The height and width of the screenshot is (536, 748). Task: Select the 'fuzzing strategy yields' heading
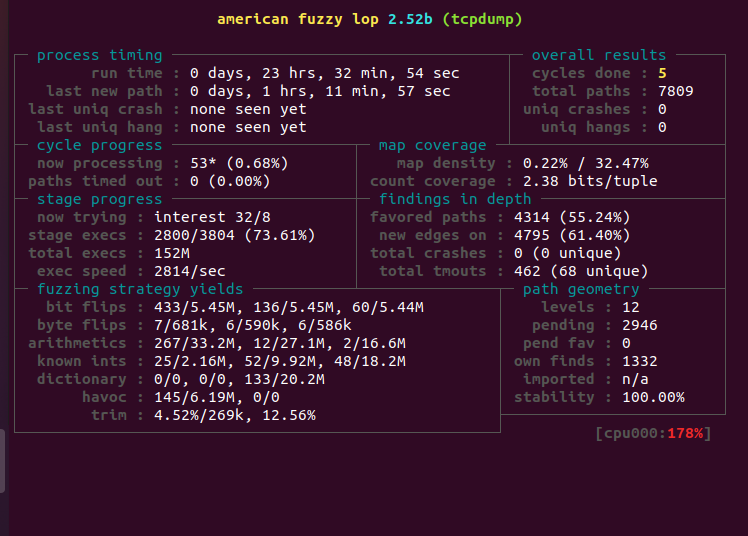click(140, 289)
